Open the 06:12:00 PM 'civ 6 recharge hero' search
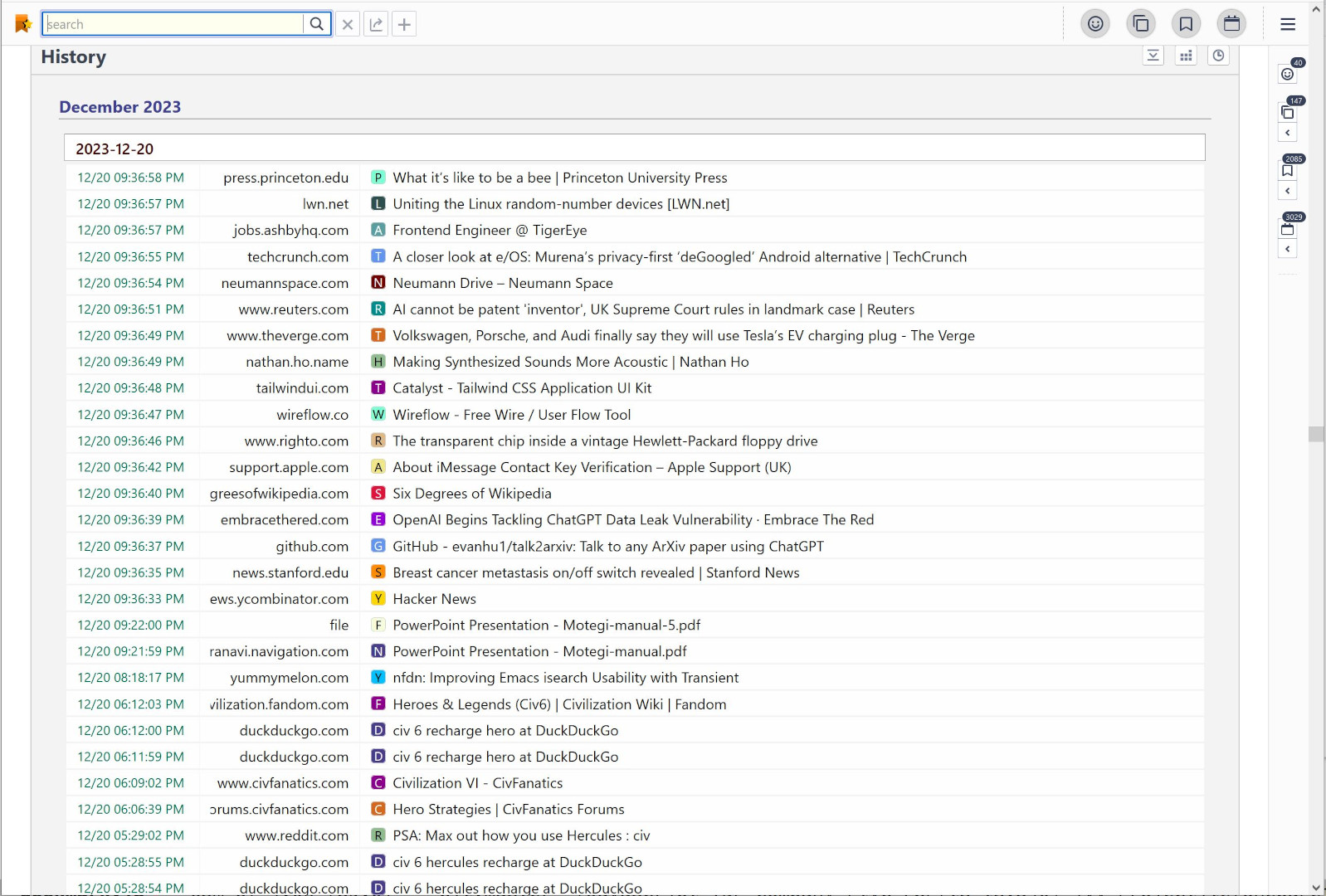The height and width of the screenshot is (896, 1326). click(x=505, y=731)
